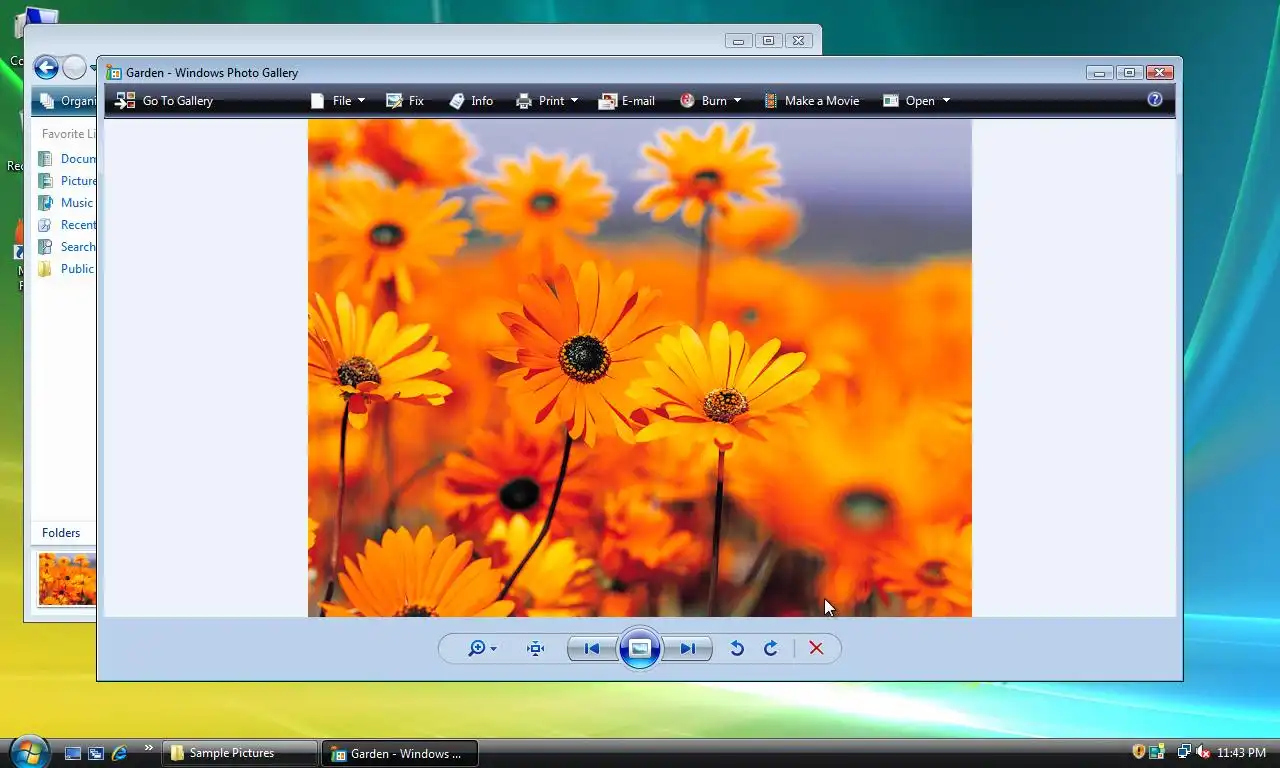This screenshot has width=1280, height=768.
Task: Open the File menu in Photo Gallery
Action: (337, 100)
